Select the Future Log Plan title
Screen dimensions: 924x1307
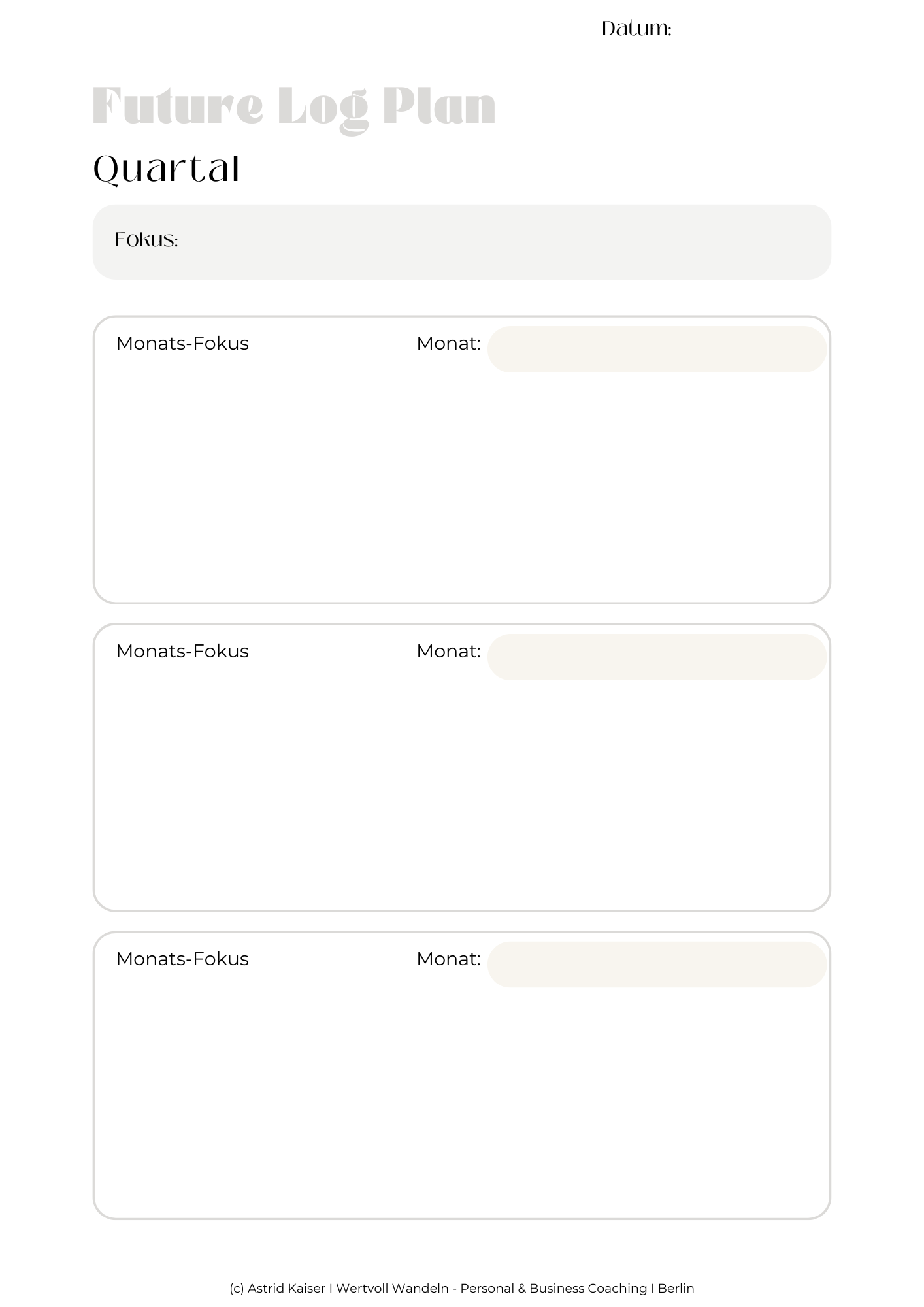[294, 108]
